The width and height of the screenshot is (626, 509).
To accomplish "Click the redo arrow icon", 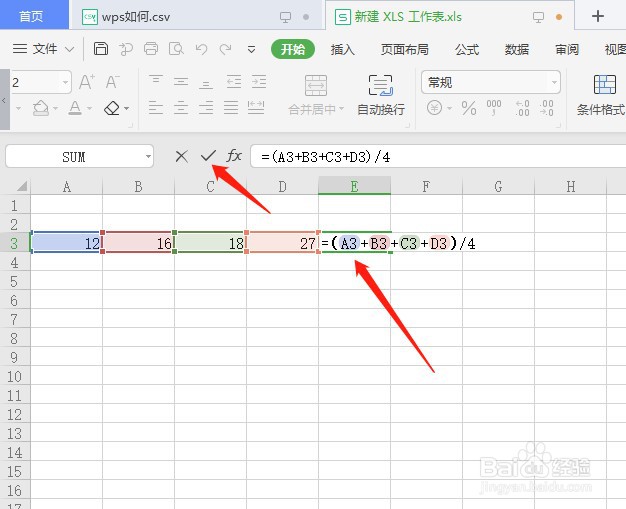I will click(226, 49).
